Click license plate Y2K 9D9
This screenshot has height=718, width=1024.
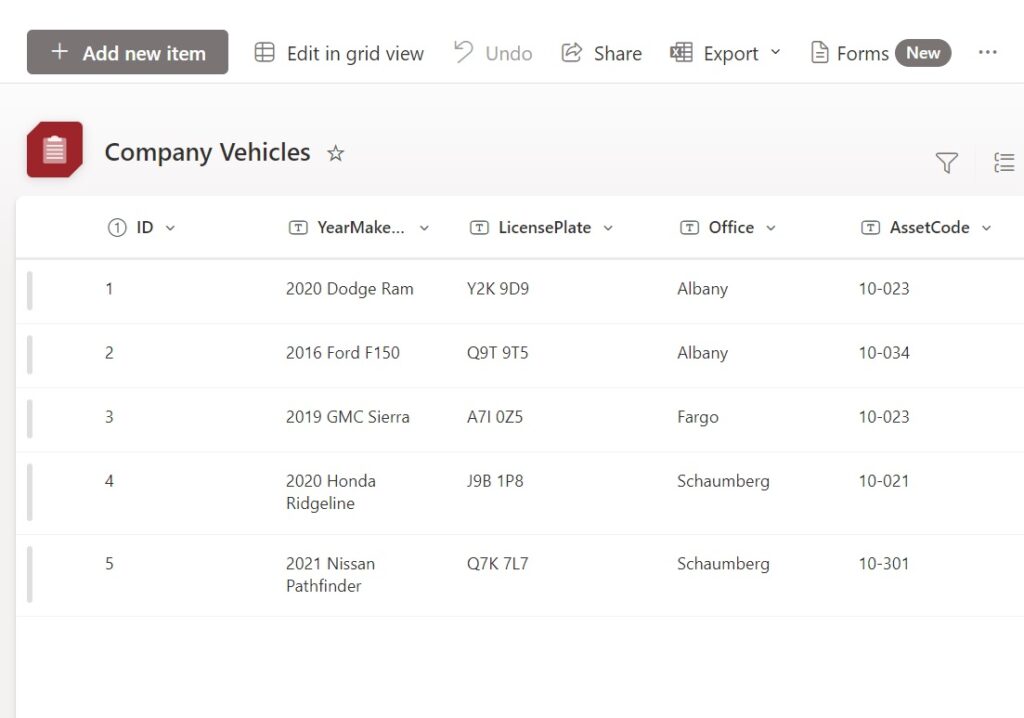point(498,289)
